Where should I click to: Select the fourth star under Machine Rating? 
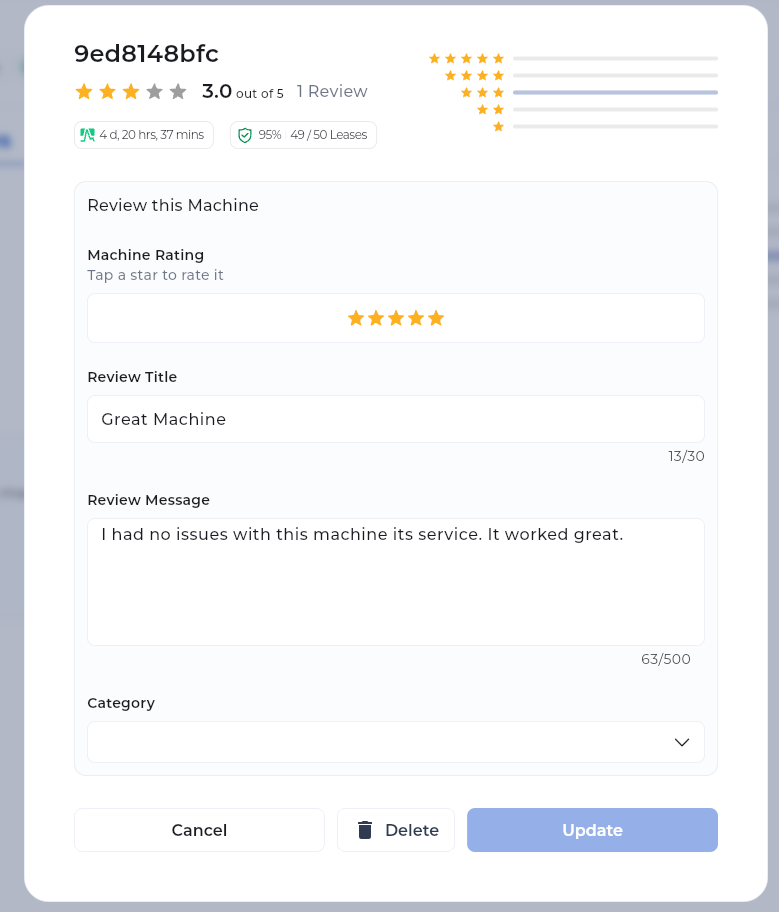tap(416, 318)
